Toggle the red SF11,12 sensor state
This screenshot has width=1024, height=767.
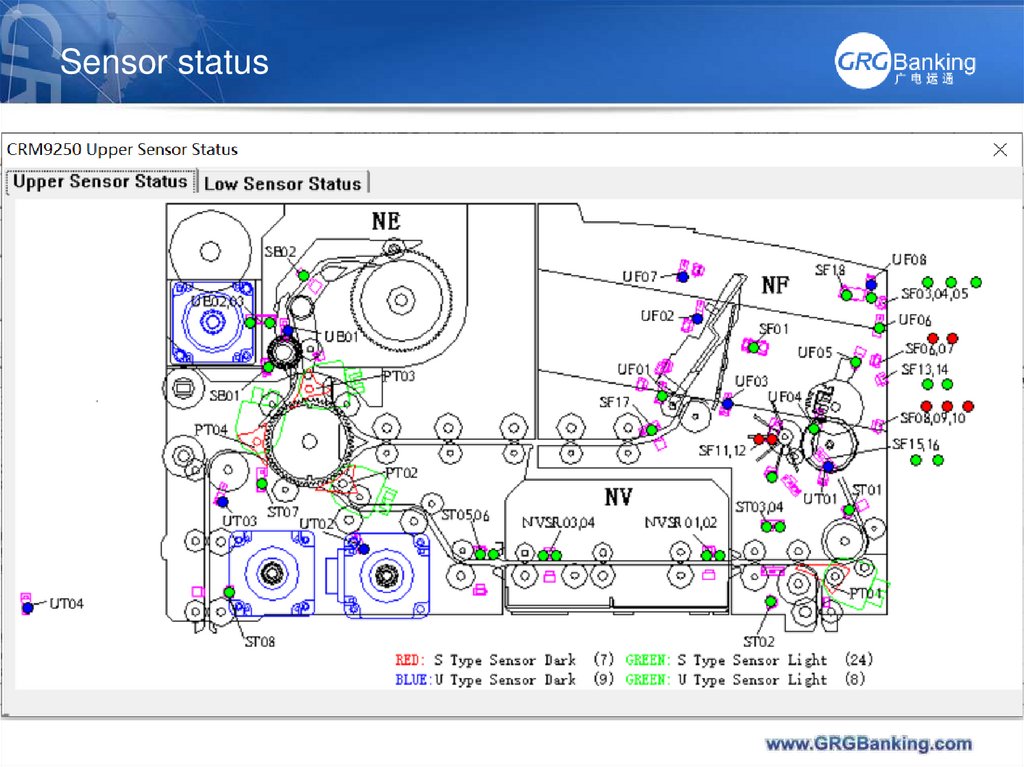765,439
